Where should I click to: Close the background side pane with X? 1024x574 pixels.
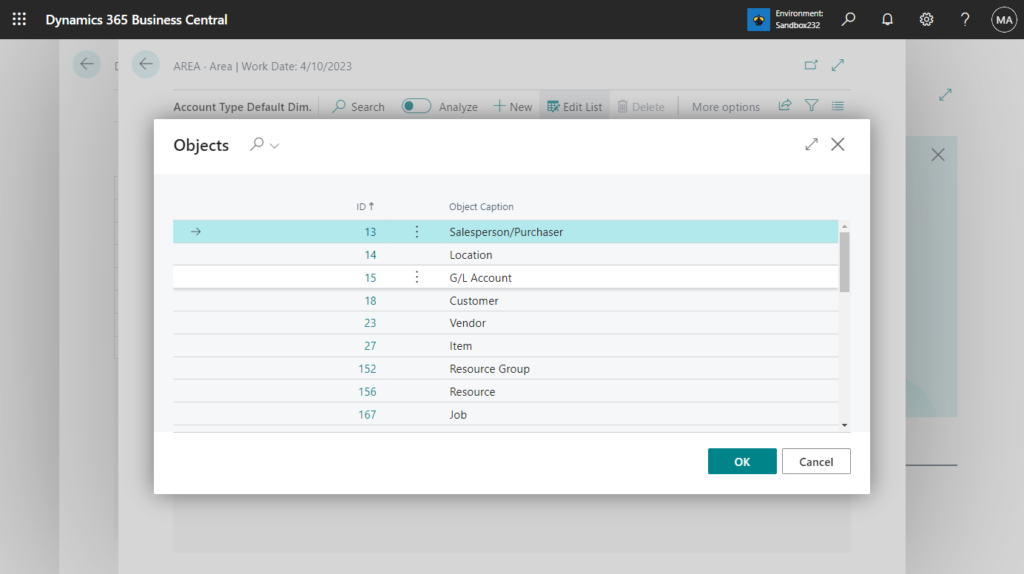click(938, 155)
